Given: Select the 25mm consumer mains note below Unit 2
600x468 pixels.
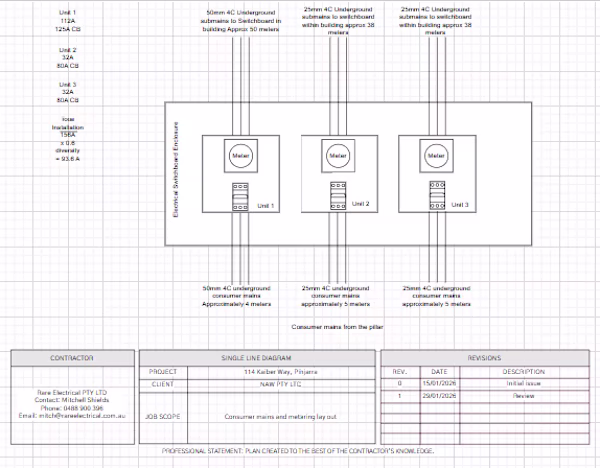Looking at the screenshot, I should [x=336, y=296].
